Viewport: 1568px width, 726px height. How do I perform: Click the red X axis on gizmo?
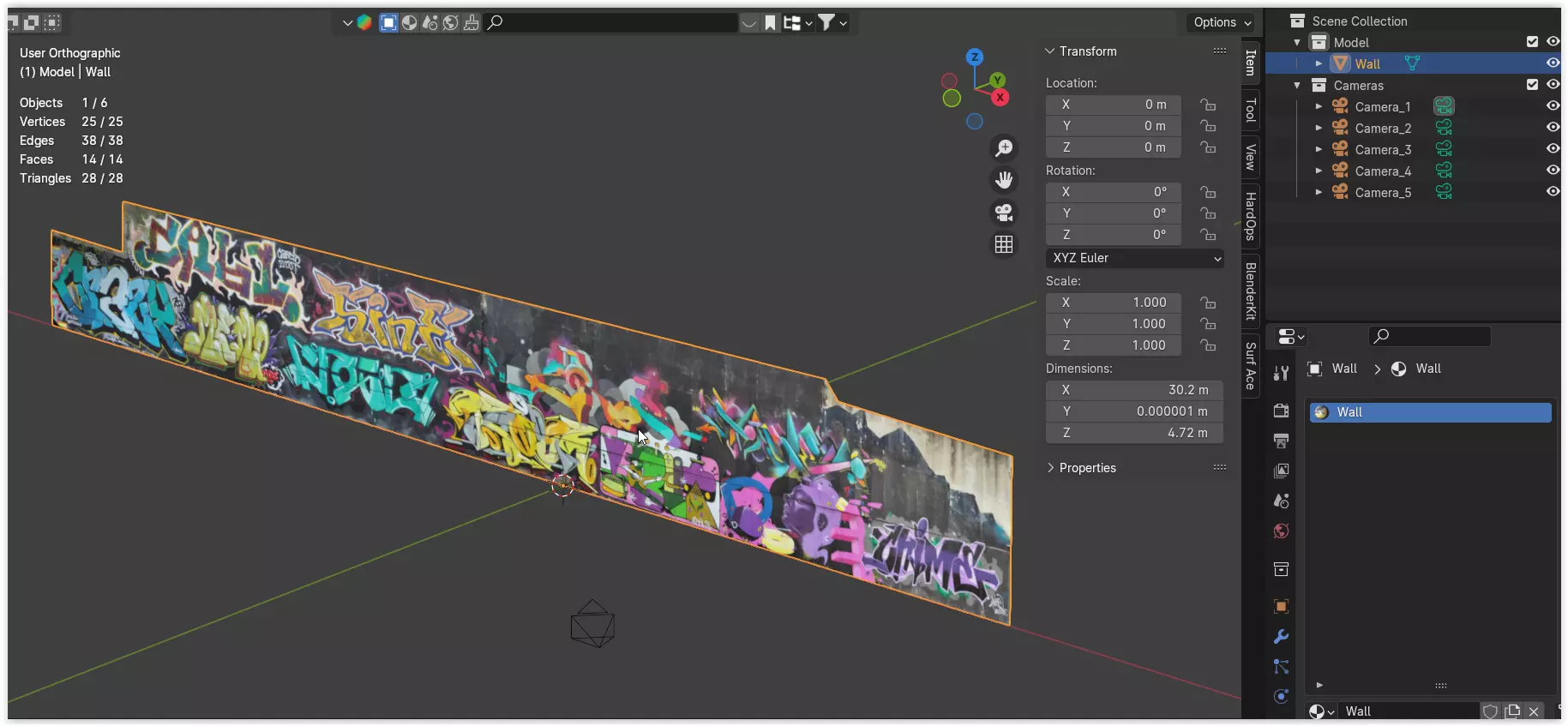[1000, 98]
